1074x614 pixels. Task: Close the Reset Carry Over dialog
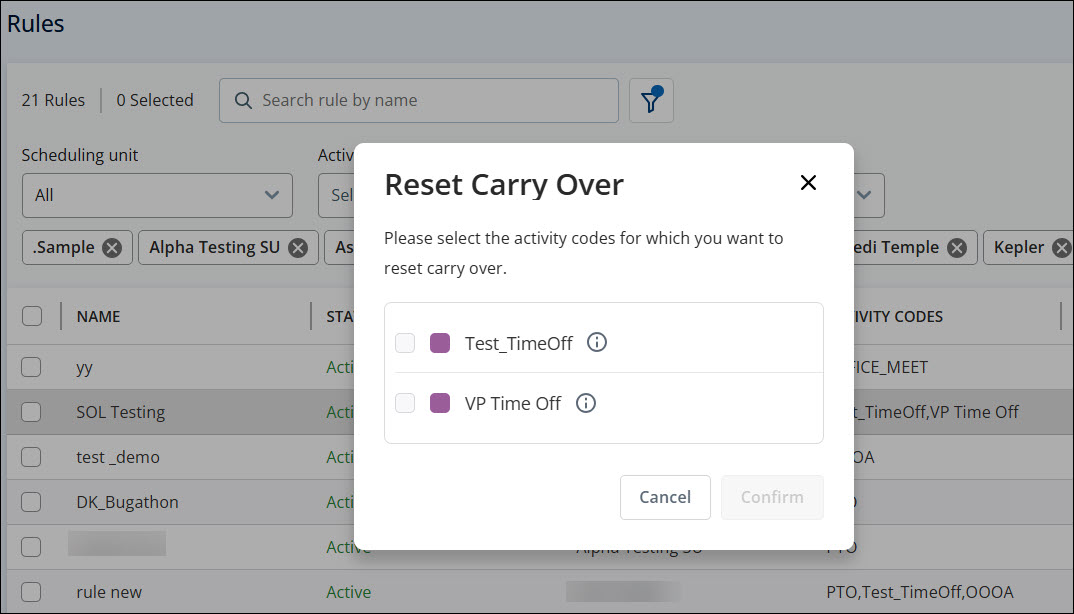tap(808, 183)
